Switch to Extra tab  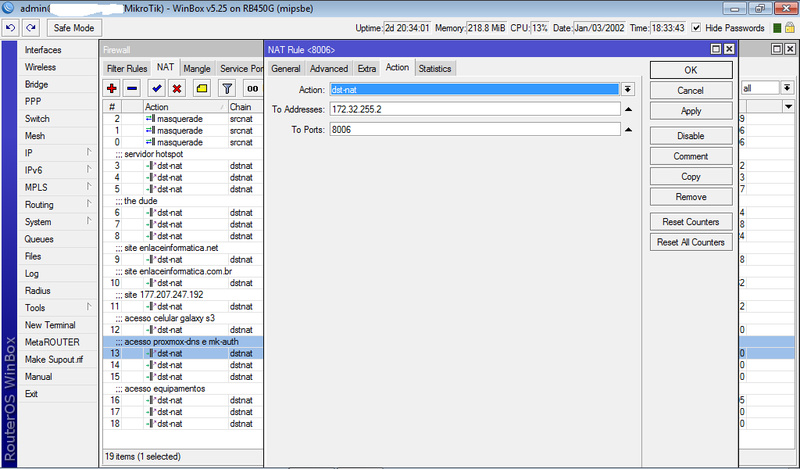pos(366,68)
